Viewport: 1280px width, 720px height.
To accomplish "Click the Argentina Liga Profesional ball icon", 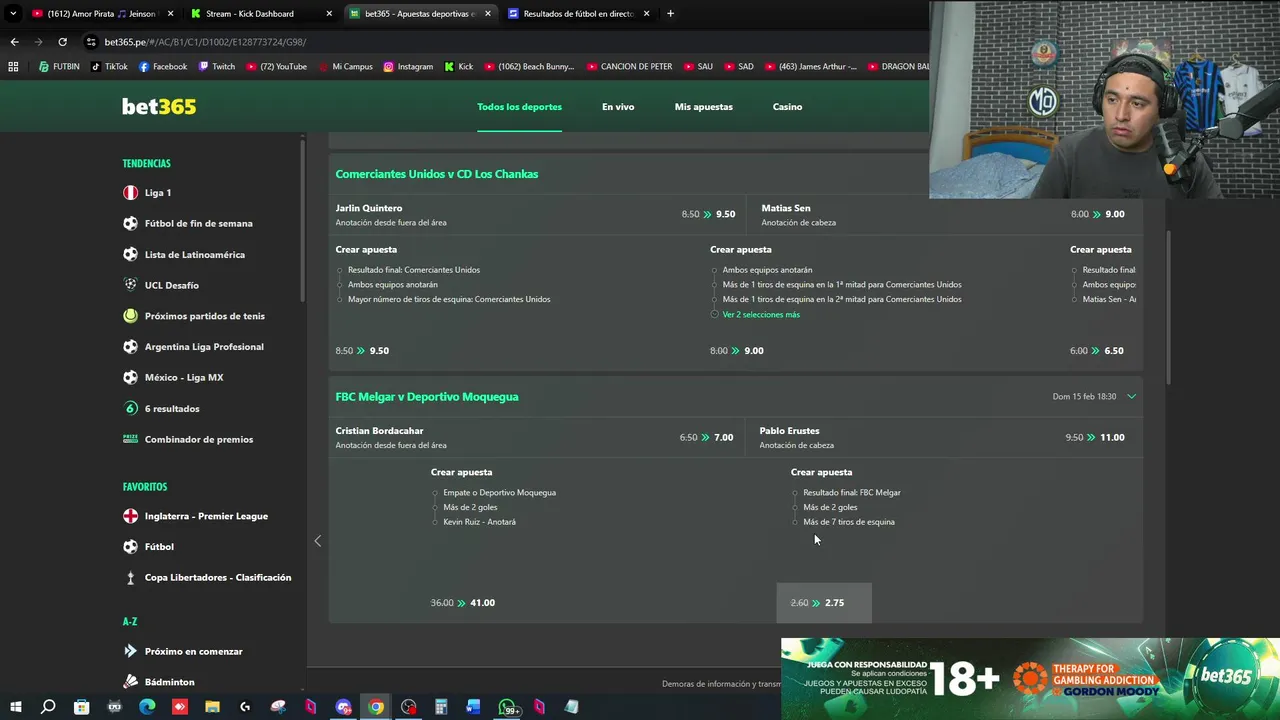I will (x=130, y=347).
